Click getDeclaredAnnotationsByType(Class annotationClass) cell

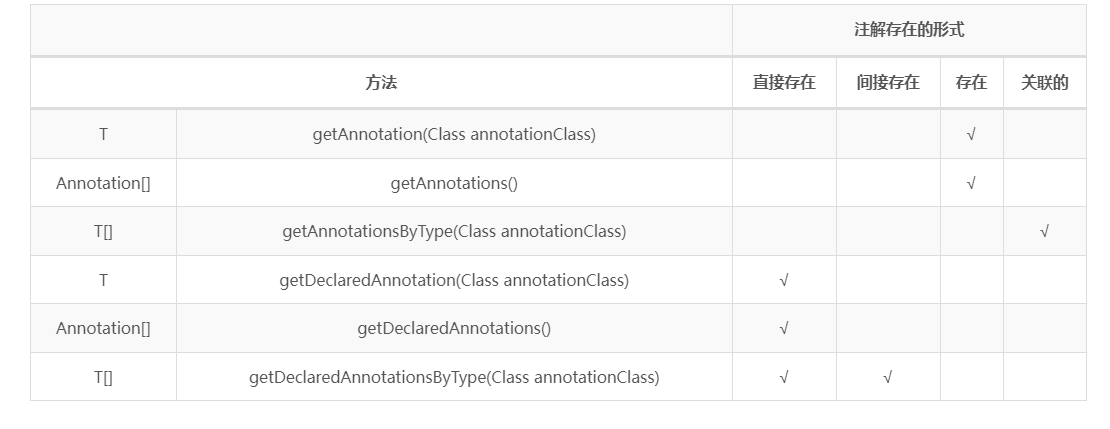point(454,377)
